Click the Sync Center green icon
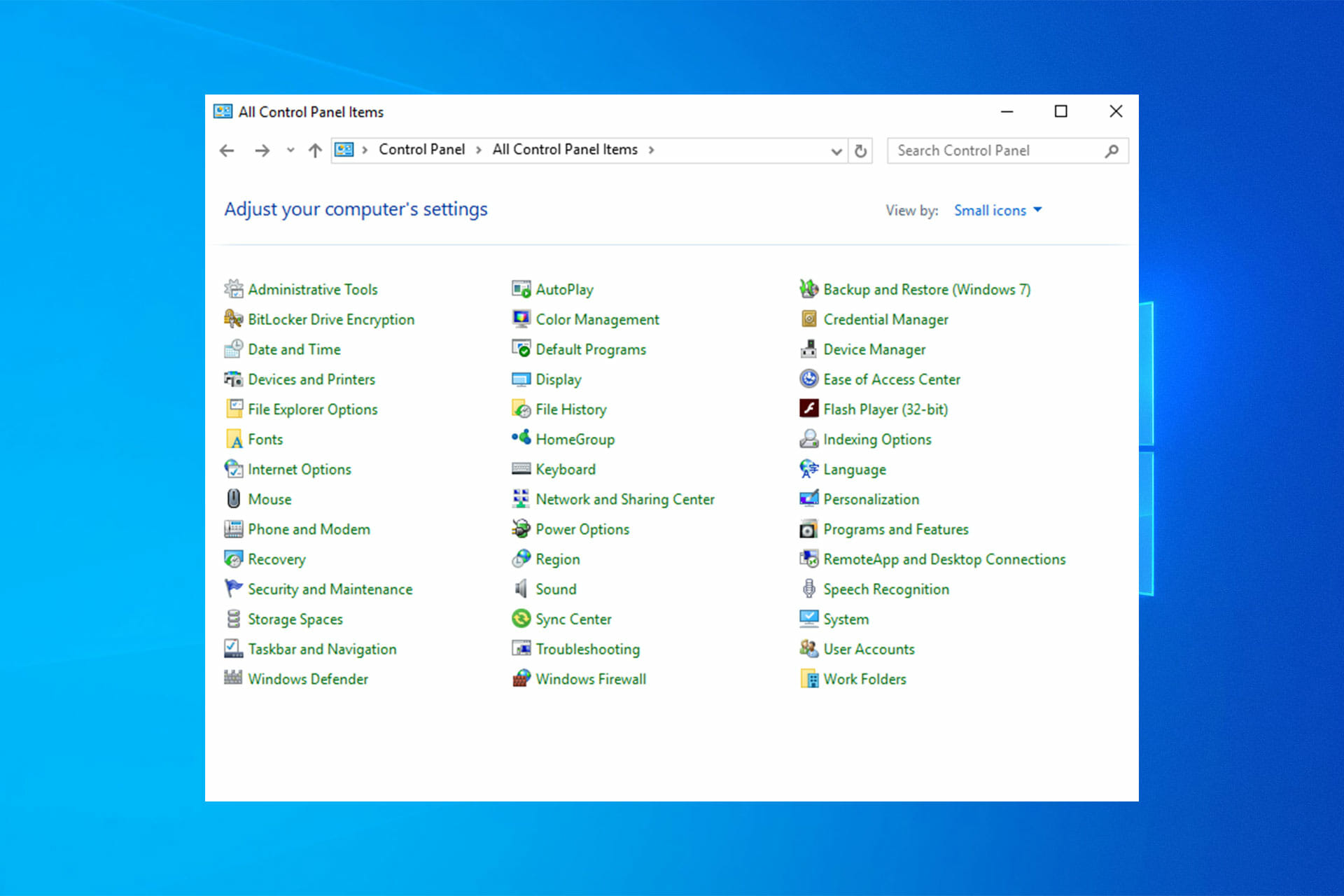 pos(521,619)
